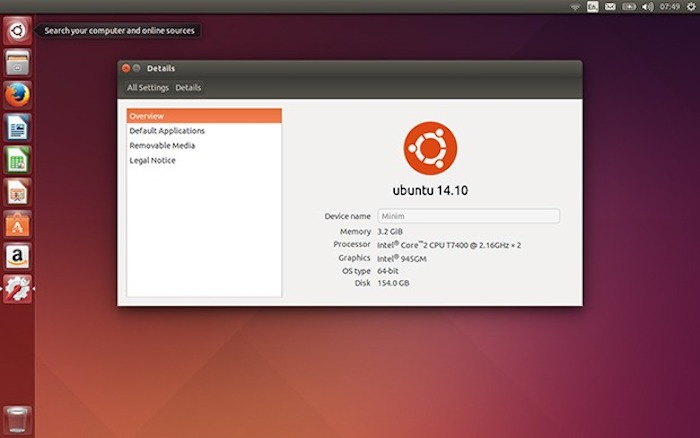Click System Settings gear in launcher

click(x=17, y=289)
